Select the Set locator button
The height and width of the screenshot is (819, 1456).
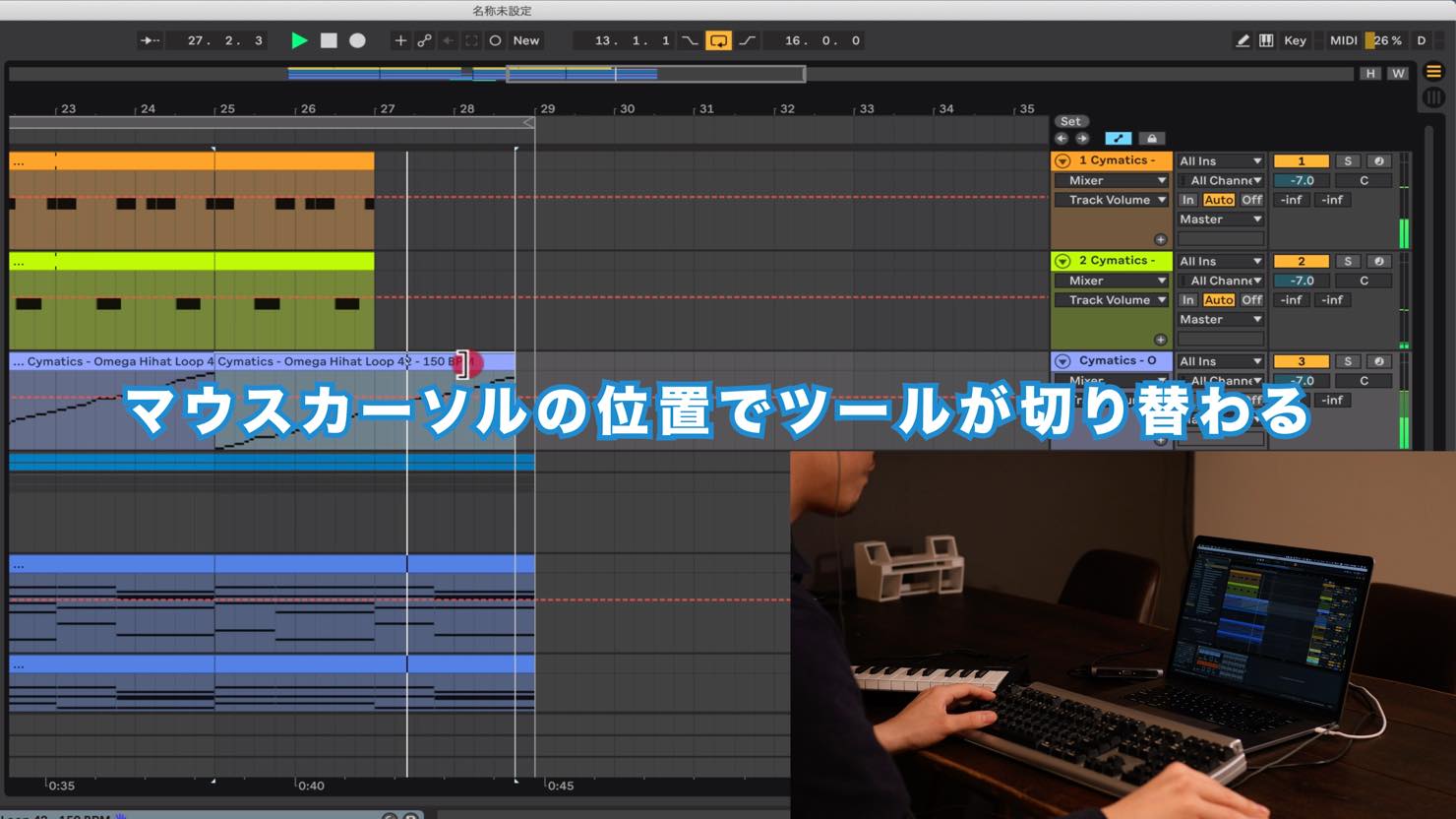tap(1070, 122)
